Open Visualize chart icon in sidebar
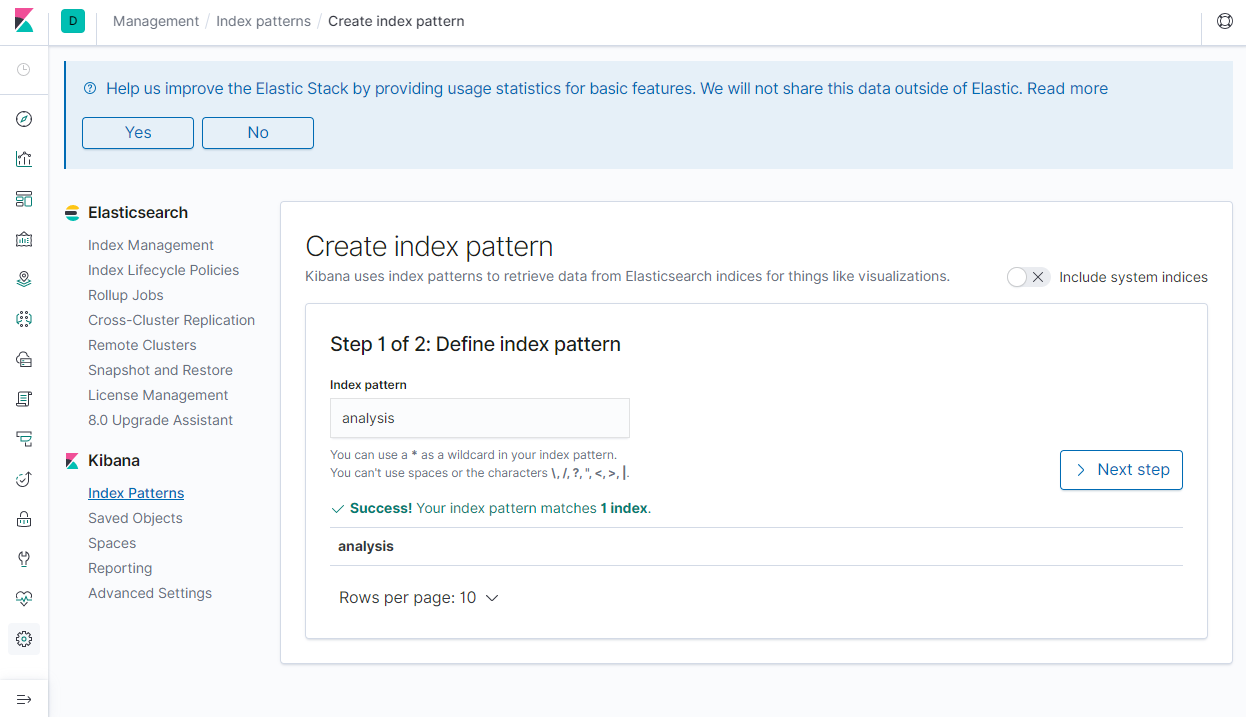This screenshot has height=717, width=1246. [24, 159]
